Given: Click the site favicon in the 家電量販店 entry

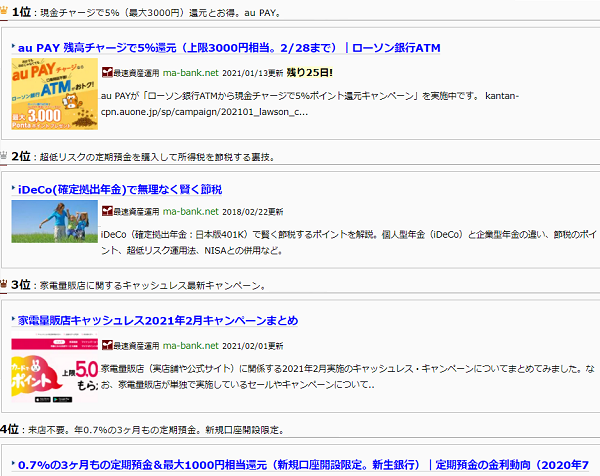Looking at the screenshot, I should coord(107,346).
